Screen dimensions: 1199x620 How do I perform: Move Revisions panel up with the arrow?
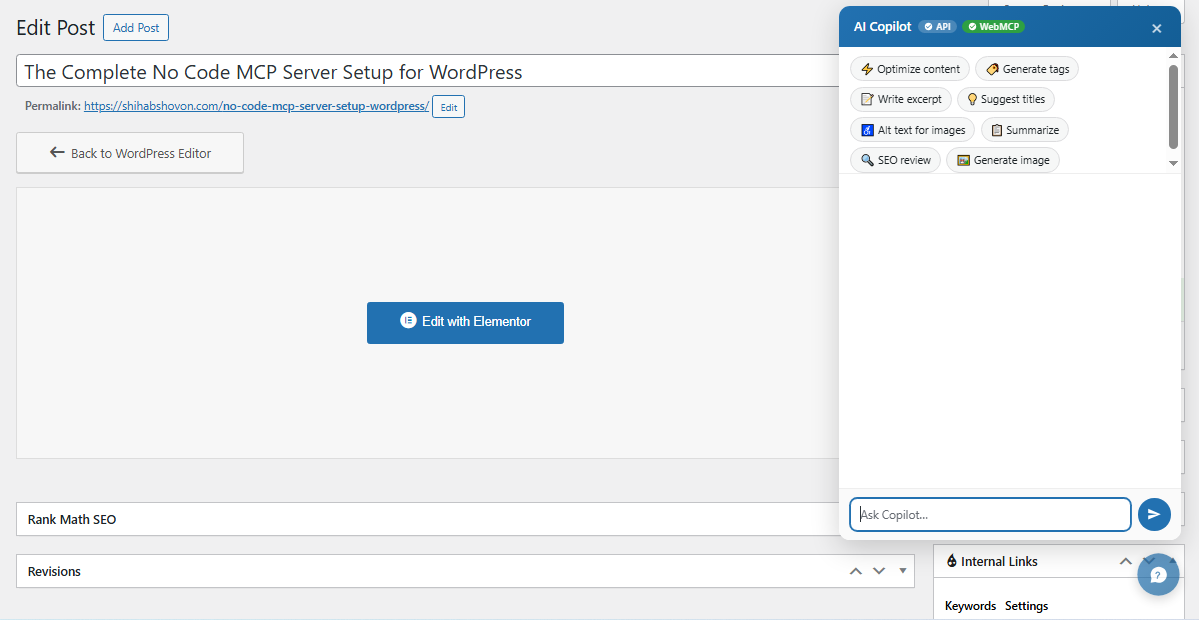click(x=856, y=571)
